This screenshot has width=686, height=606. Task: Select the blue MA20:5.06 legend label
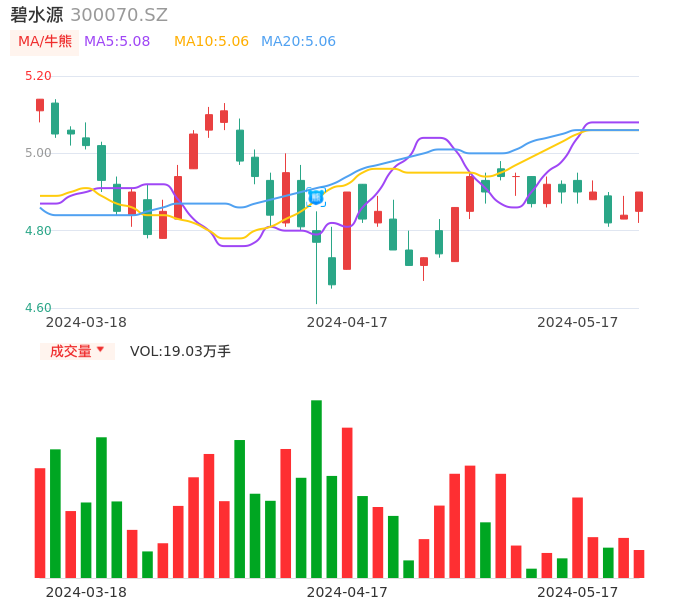(298, 42)
